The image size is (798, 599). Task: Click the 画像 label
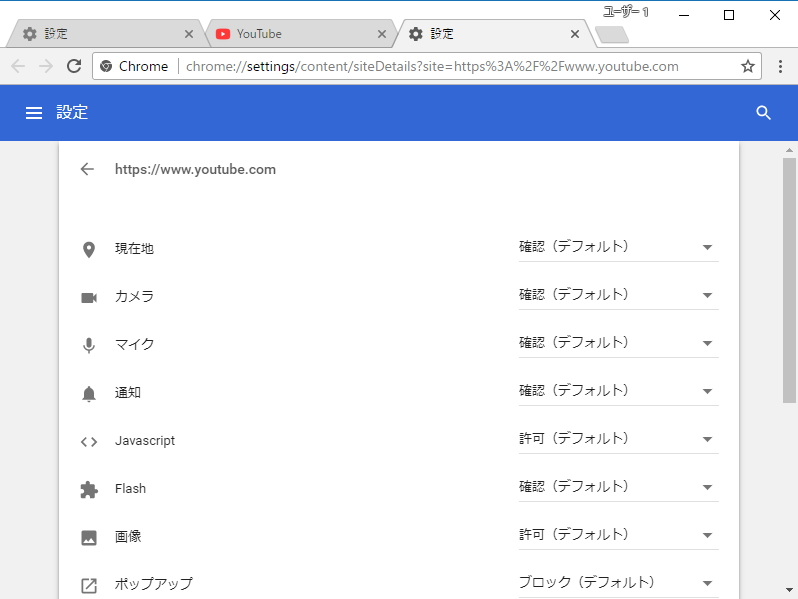pyautogui.click(x=128, y=536)
